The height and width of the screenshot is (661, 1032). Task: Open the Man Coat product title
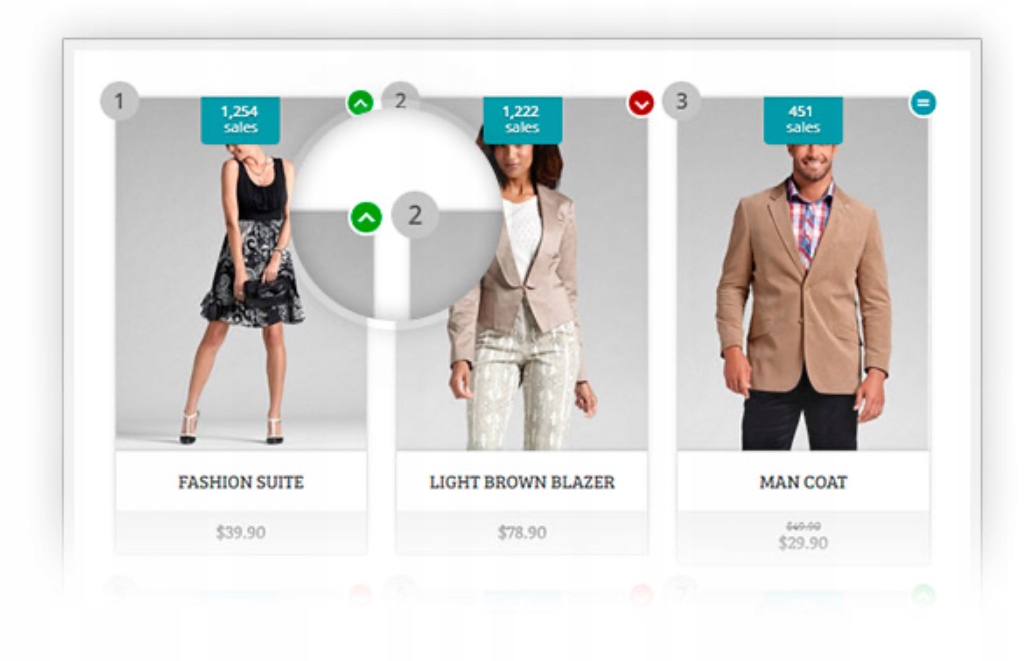(803, 483)
